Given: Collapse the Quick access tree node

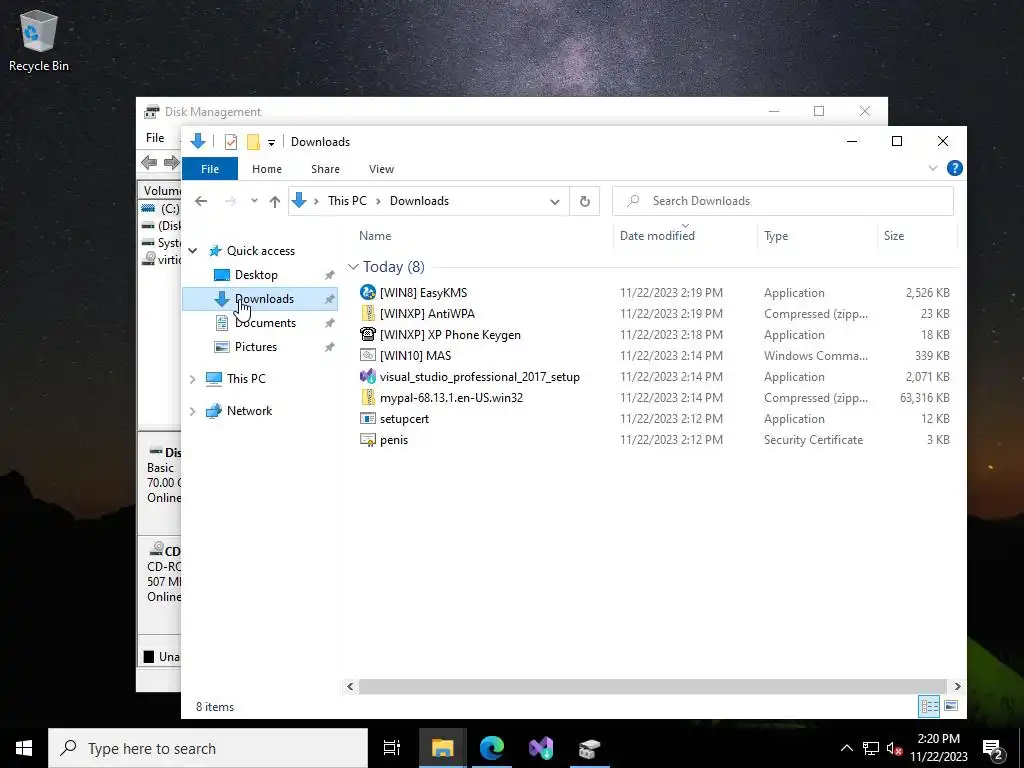Looking at the screenshot, I should [193, 251].
